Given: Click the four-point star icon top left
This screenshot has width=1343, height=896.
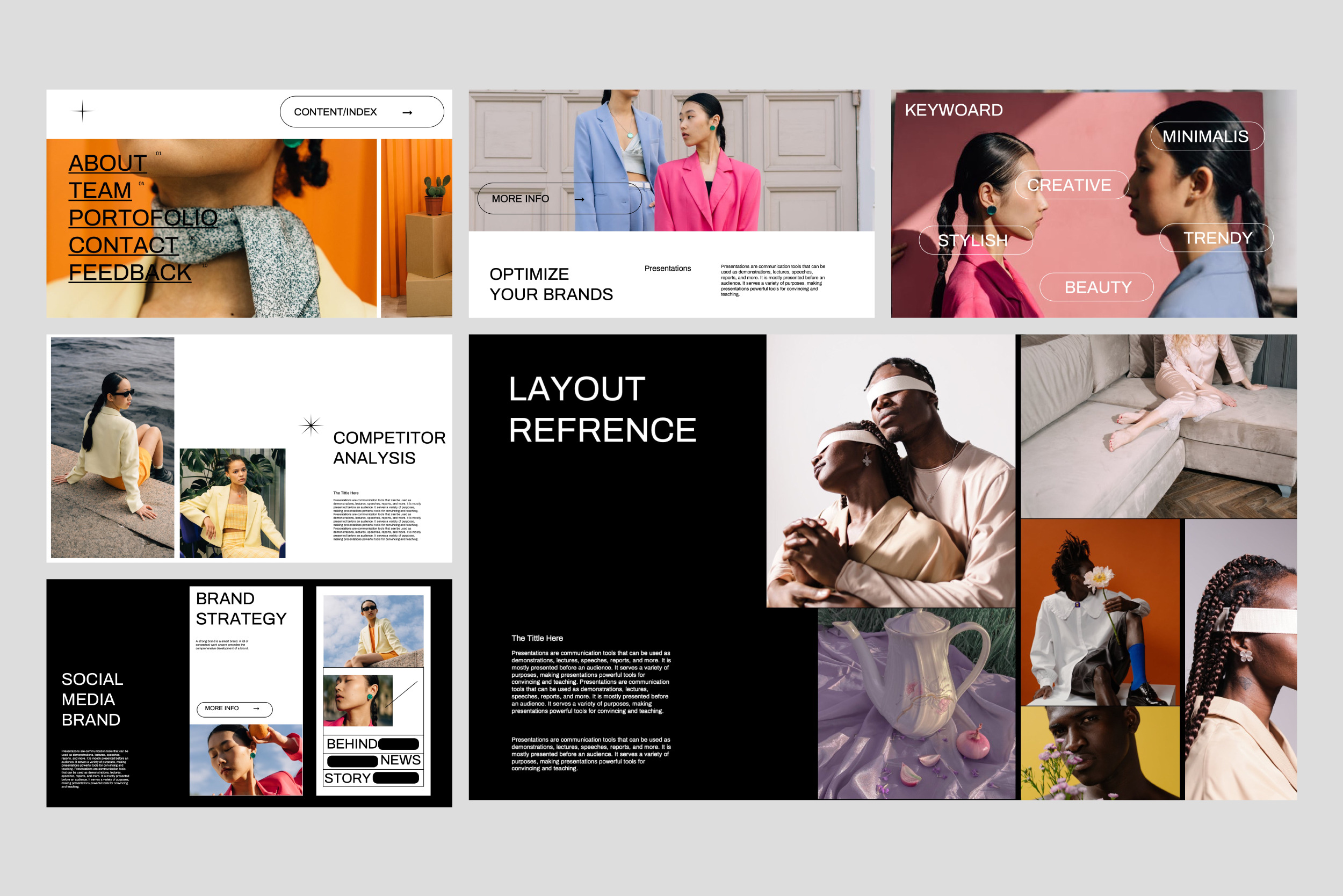Looking at the screenshot, I should tap(82, 111).
